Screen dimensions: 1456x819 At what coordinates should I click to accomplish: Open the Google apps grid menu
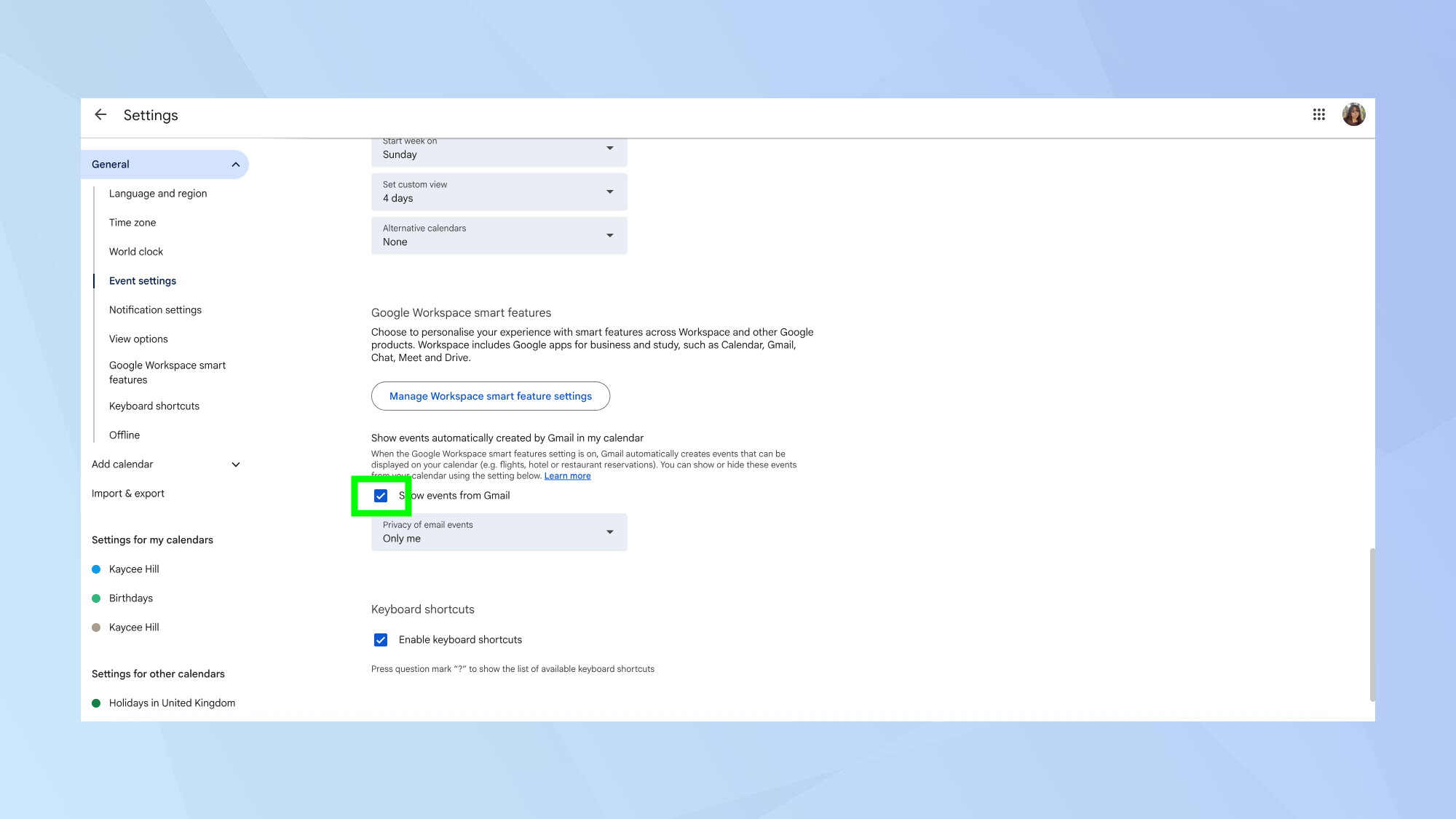(x=1318, y=114)
